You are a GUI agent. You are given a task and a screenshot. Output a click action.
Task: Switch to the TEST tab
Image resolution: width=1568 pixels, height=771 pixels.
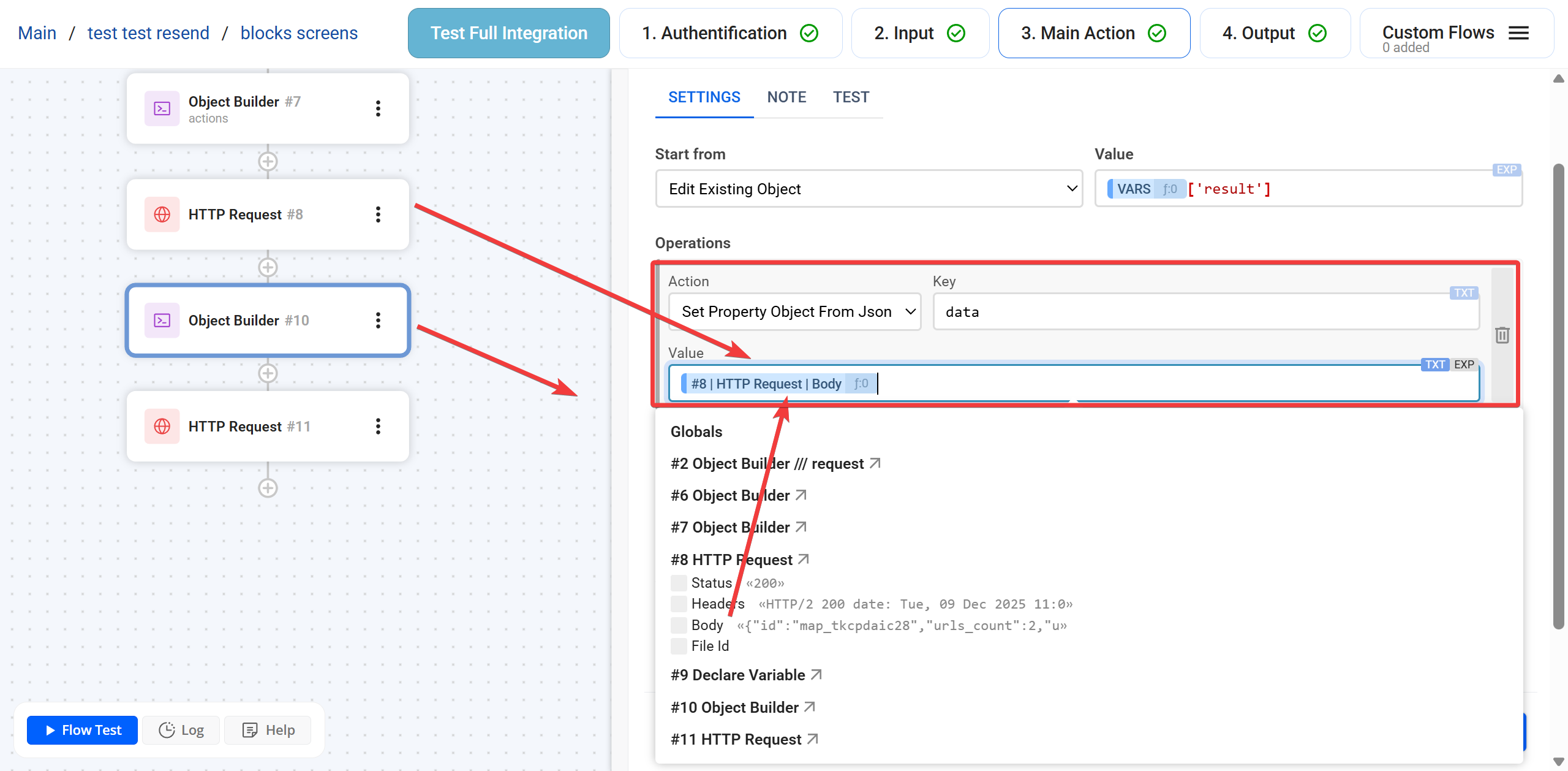(x=850, y=97)
